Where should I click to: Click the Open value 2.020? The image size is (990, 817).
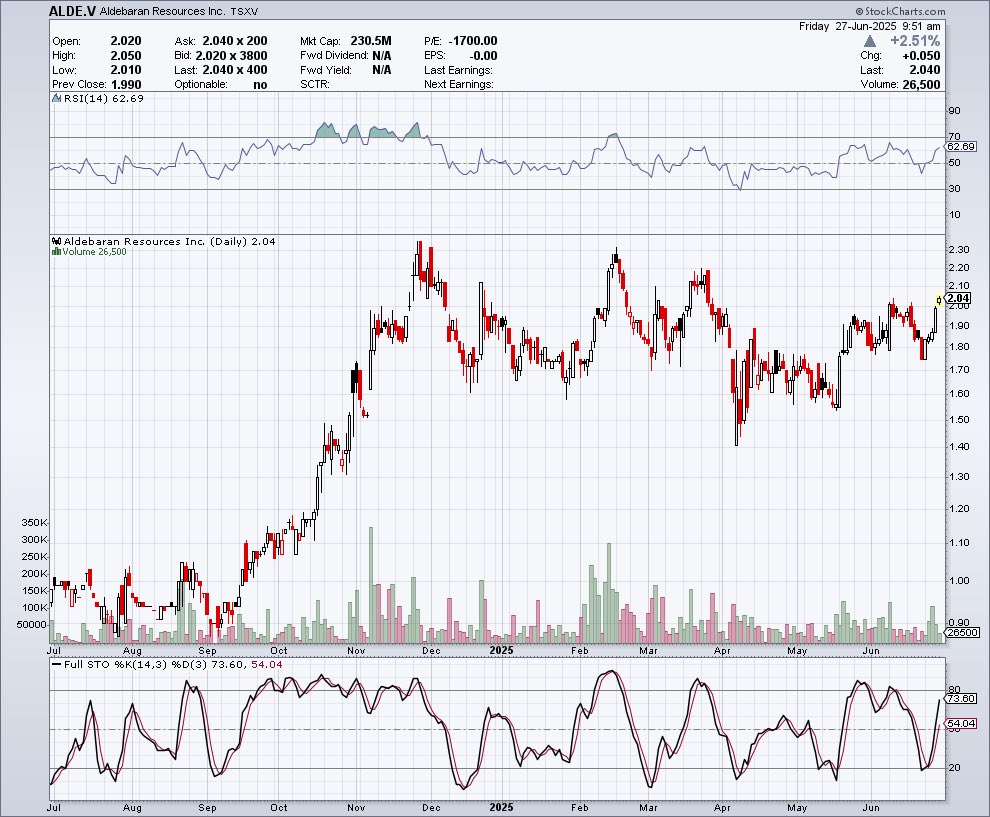point(126,41)
